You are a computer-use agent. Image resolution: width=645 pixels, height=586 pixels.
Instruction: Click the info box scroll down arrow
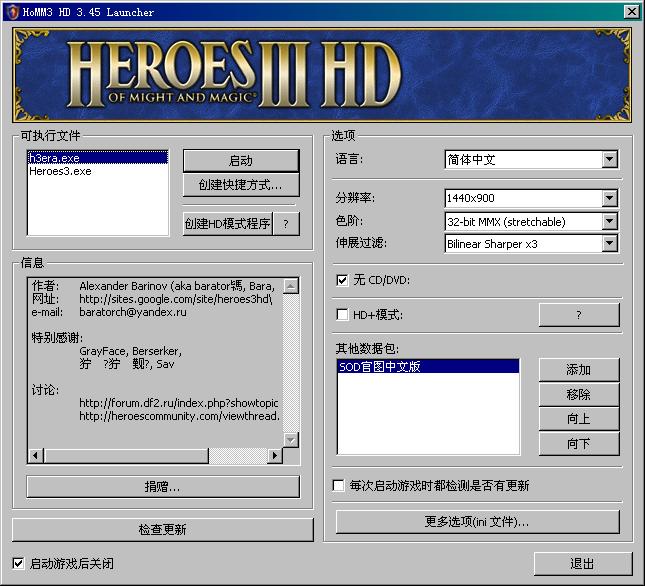[x=291, y=439]
